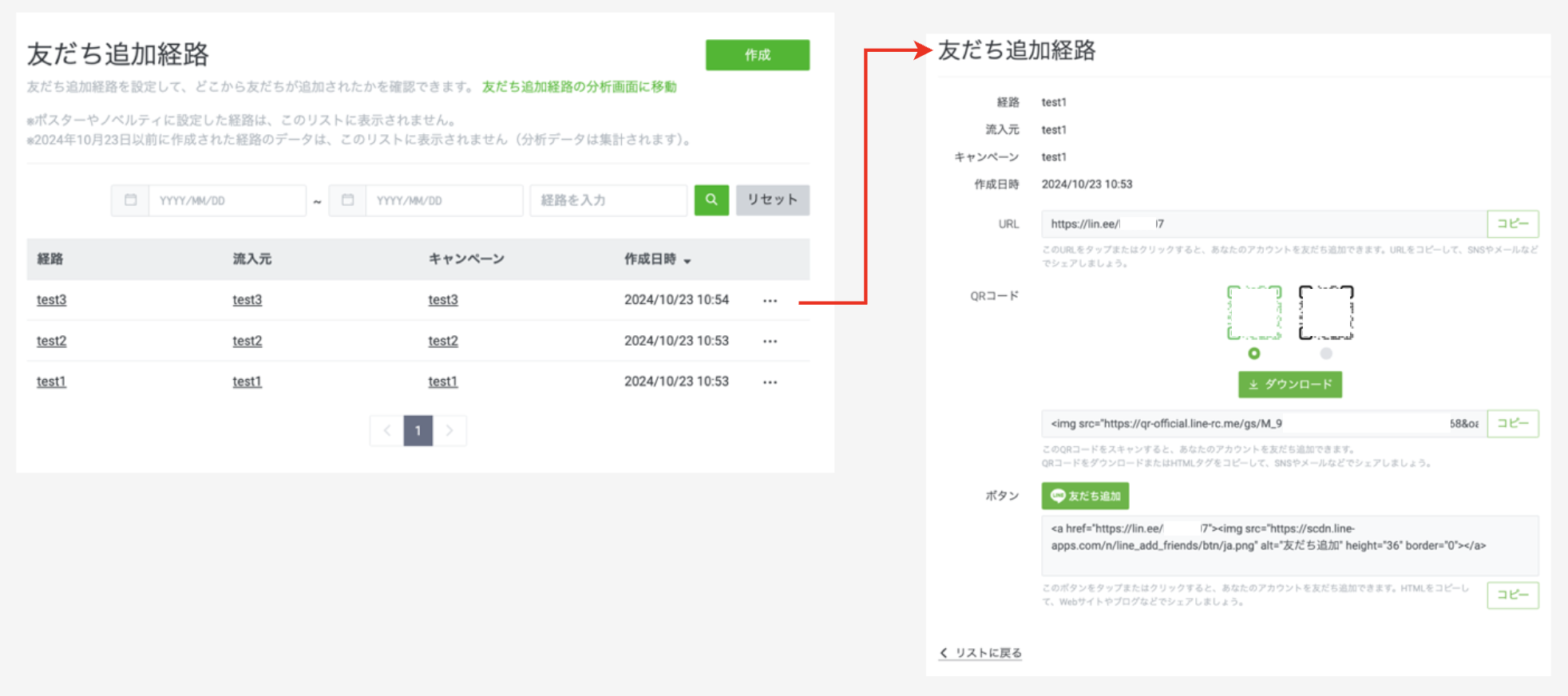
Task: Open the test3 route link
Action: tap(51, 299)
